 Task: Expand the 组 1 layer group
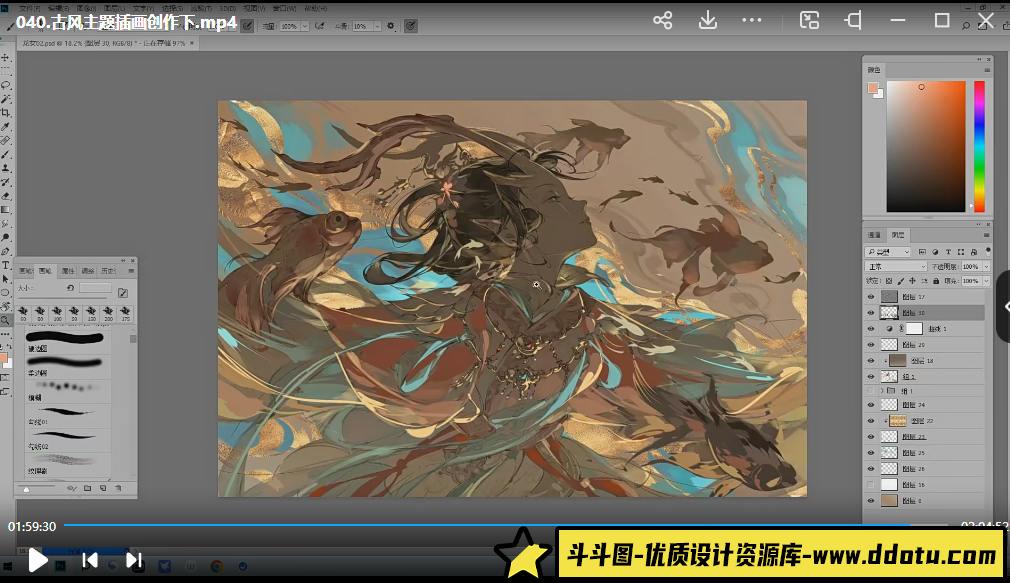click(x=884, y=390)
